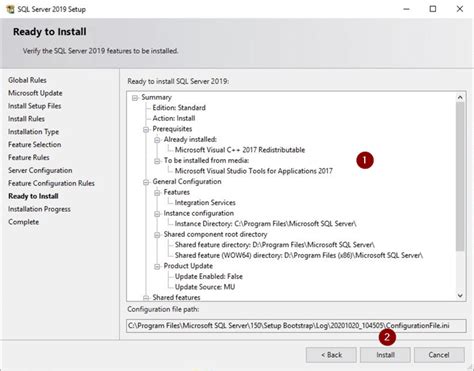Screen dimensions: 474x371
Task: Select Feature Configuration Rules step
Action: pyautogui.click(x=51, y=183)
